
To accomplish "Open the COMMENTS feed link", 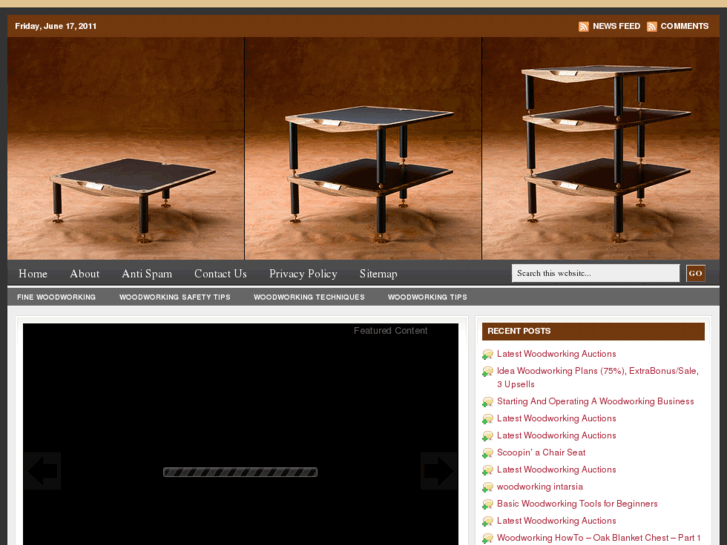I will tap(684, 26).
